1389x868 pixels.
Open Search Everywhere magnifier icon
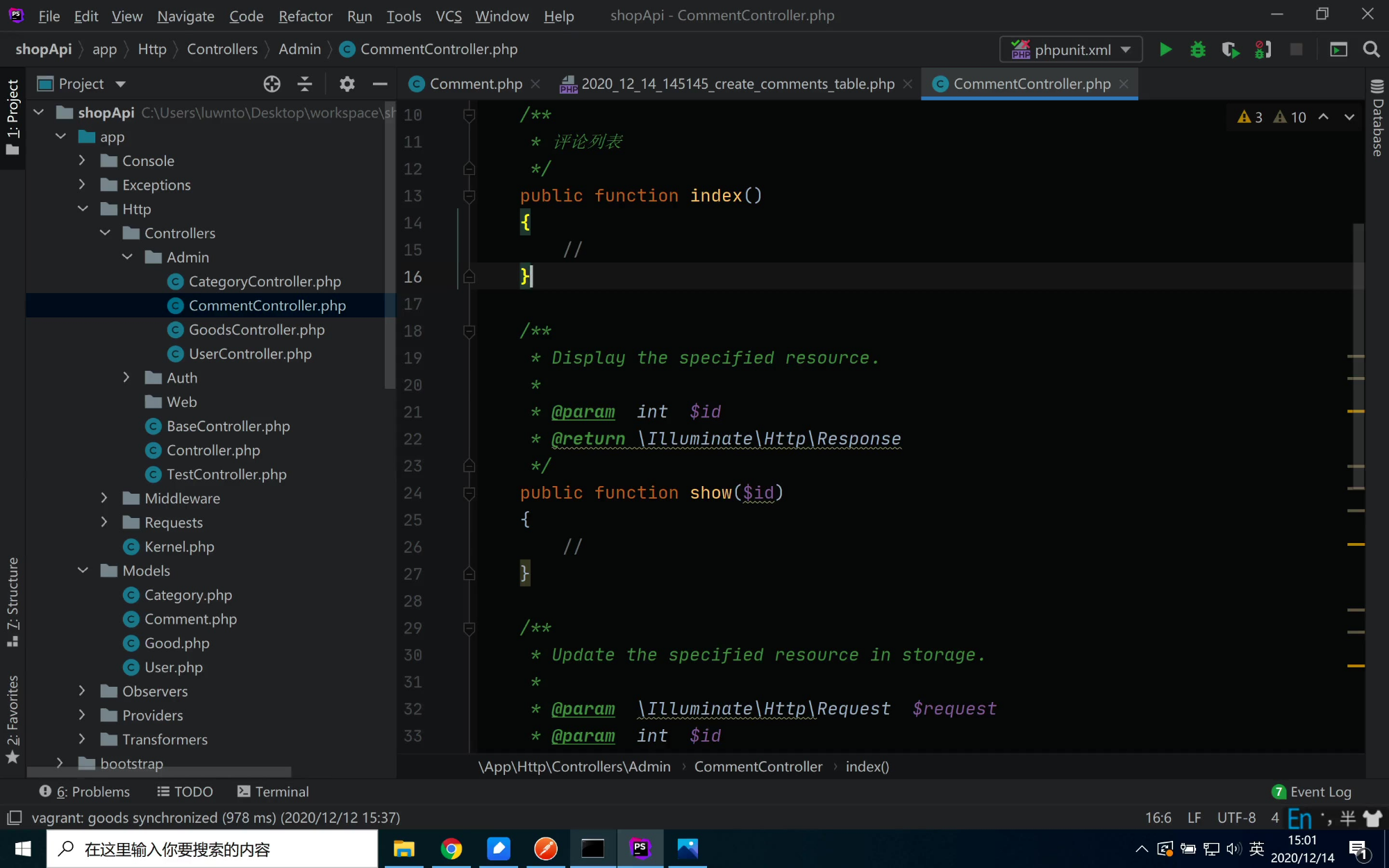pos(1371,49)
